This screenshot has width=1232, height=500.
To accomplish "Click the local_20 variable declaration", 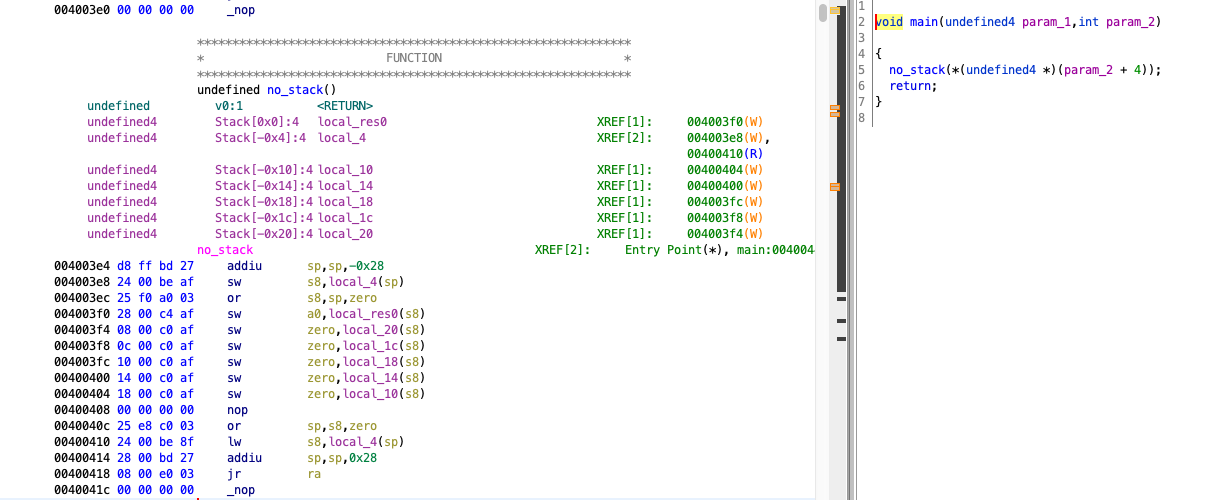I will pos(345,234).
